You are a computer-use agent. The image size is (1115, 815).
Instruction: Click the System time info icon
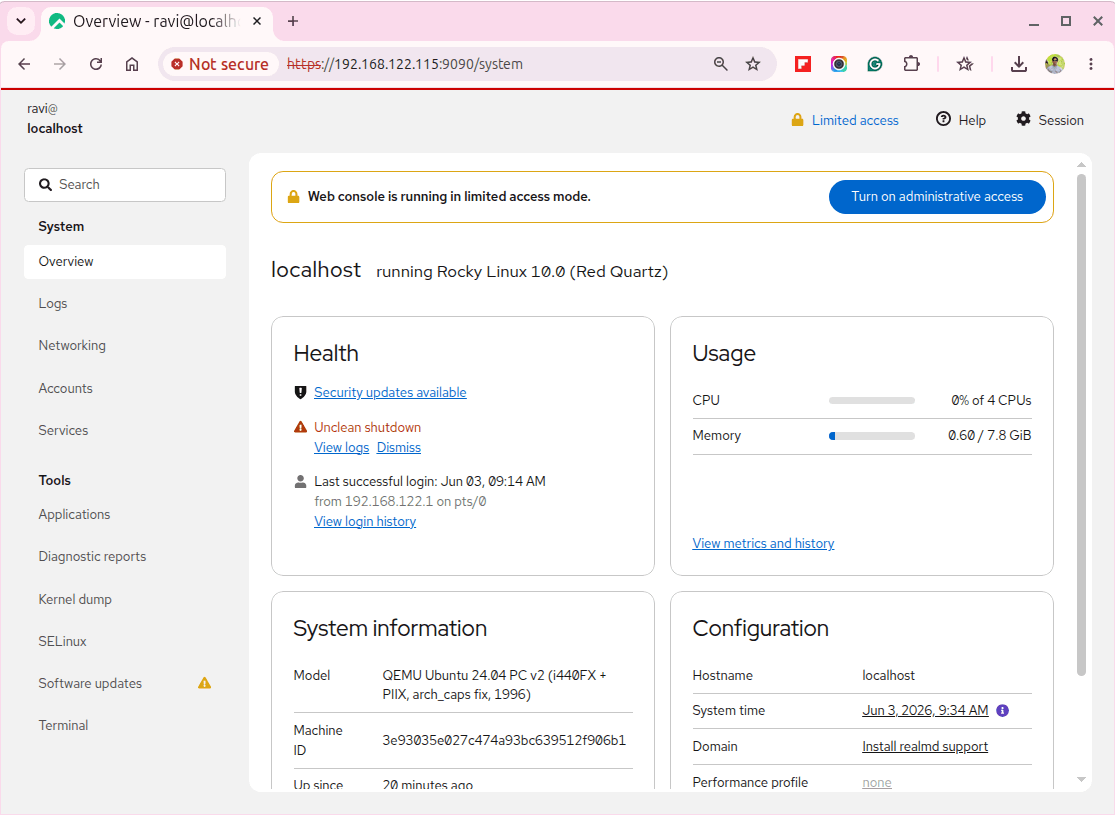click(1003, 710)
